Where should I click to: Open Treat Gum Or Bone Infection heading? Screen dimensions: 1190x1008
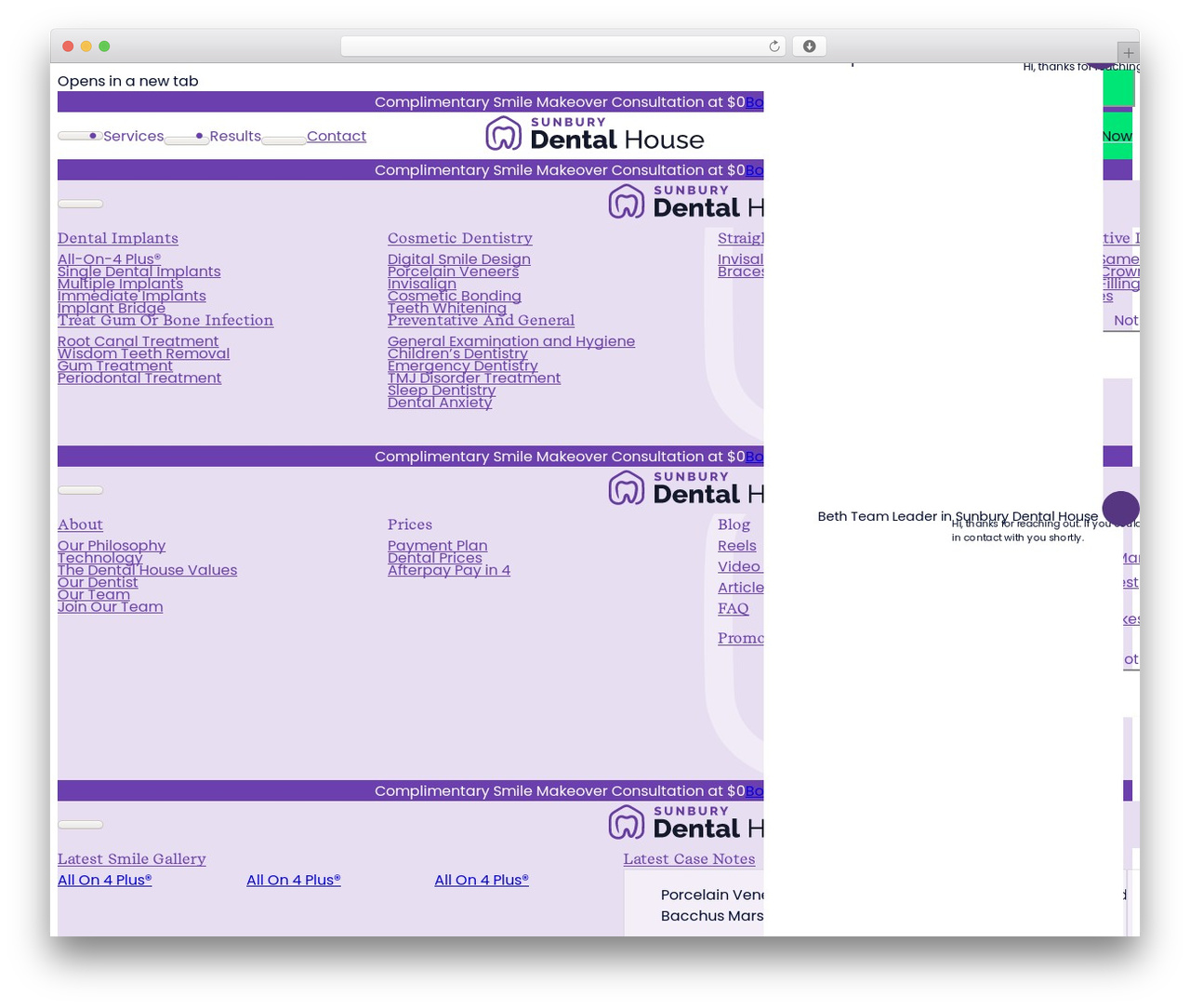(x=165, y=320)
